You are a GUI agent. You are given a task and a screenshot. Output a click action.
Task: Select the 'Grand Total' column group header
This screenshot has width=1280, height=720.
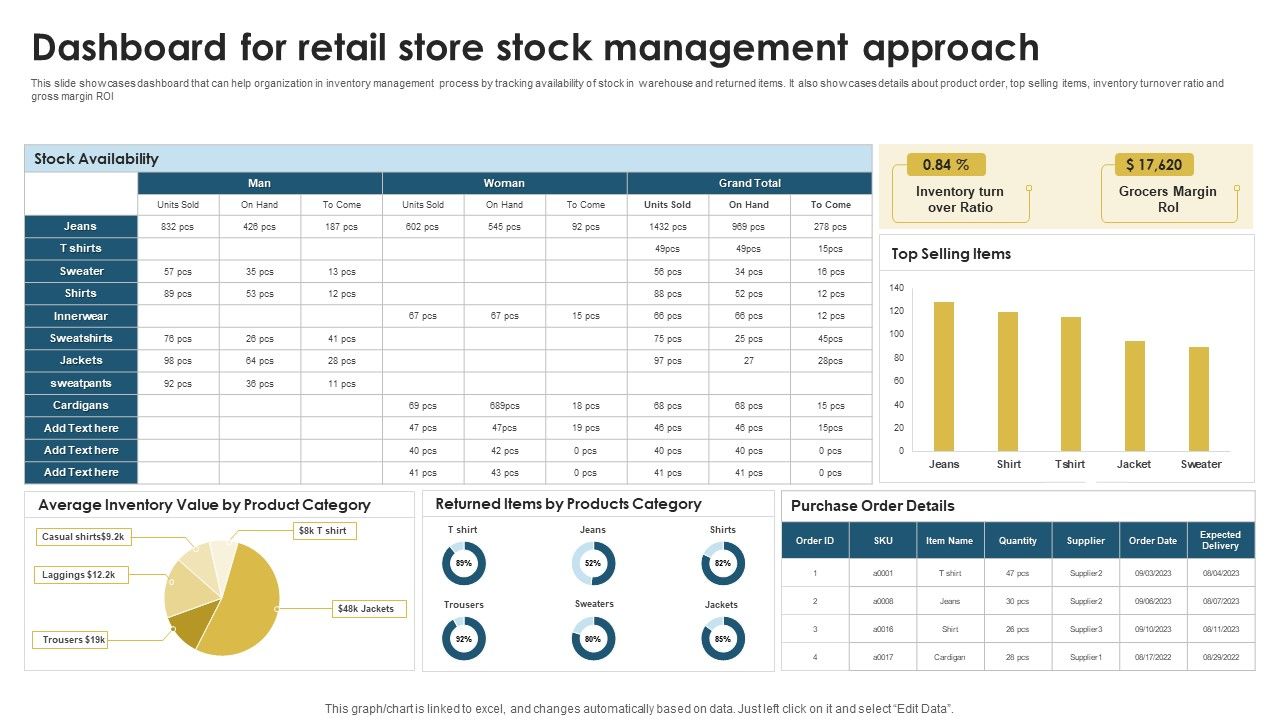(x=750, y=183)
